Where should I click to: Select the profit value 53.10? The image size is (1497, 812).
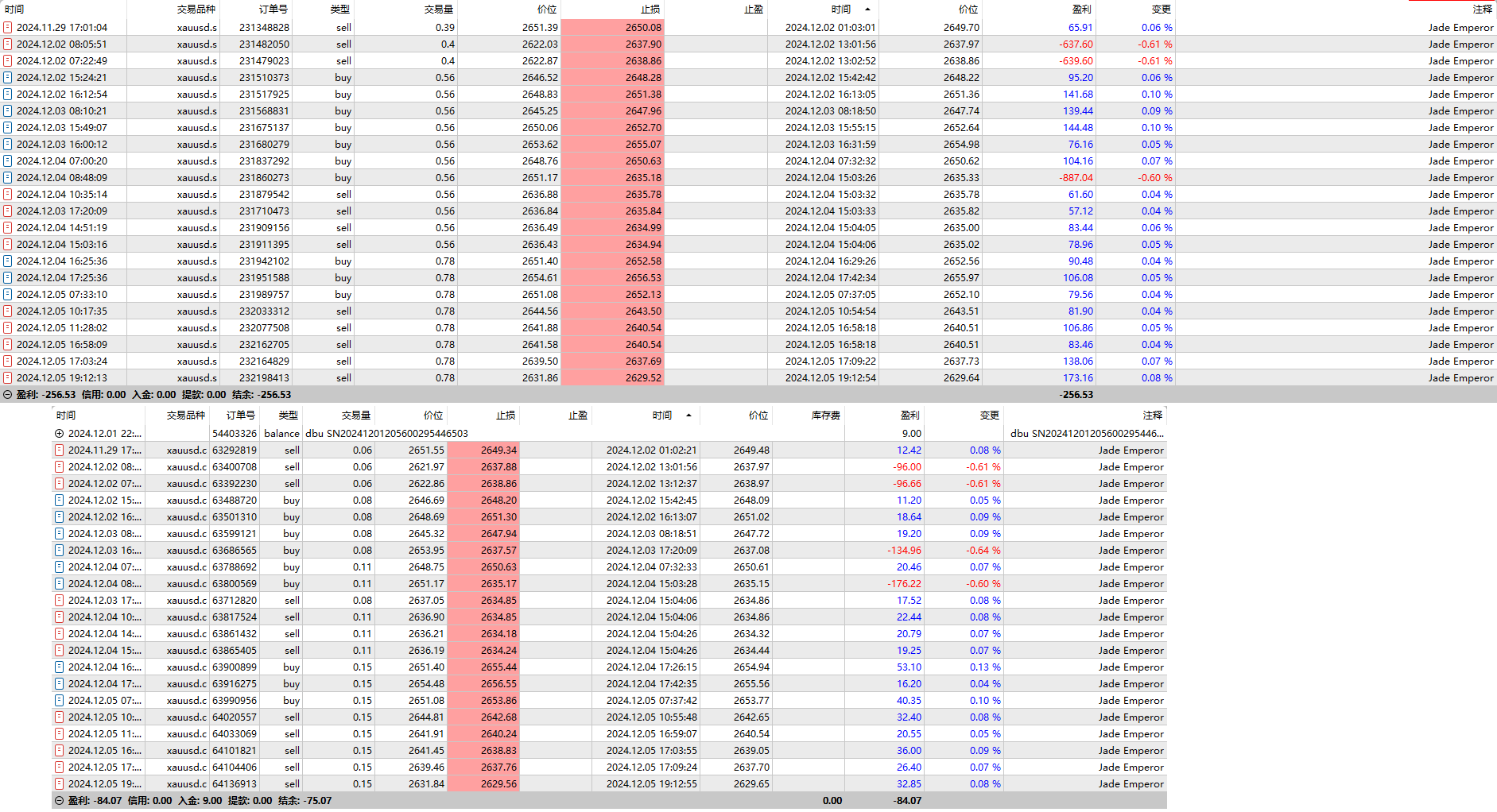[909, 667]
